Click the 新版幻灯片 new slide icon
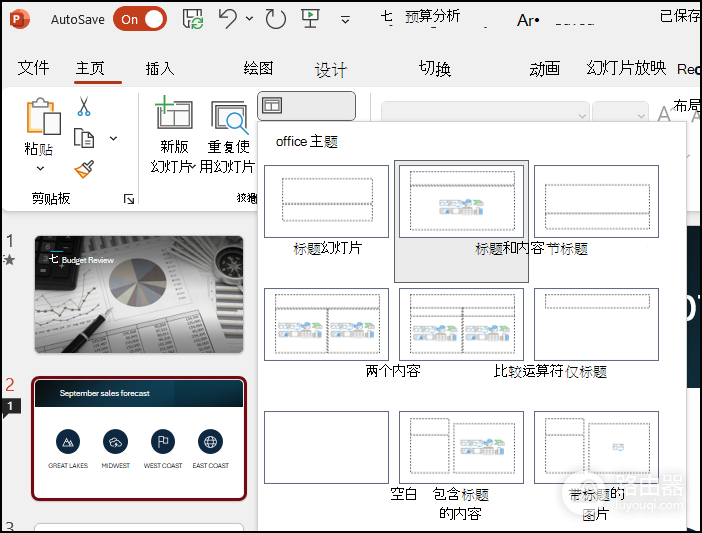 (174, 112)
